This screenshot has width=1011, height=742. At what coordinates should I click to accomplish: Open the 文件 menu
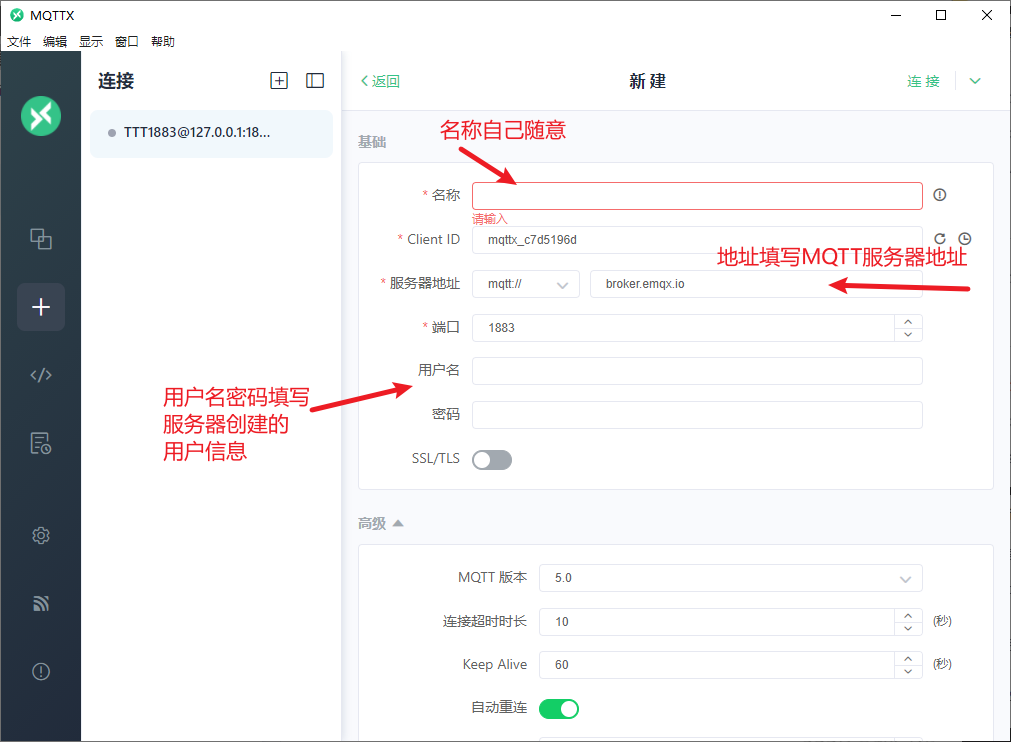(x=19, y=42)
